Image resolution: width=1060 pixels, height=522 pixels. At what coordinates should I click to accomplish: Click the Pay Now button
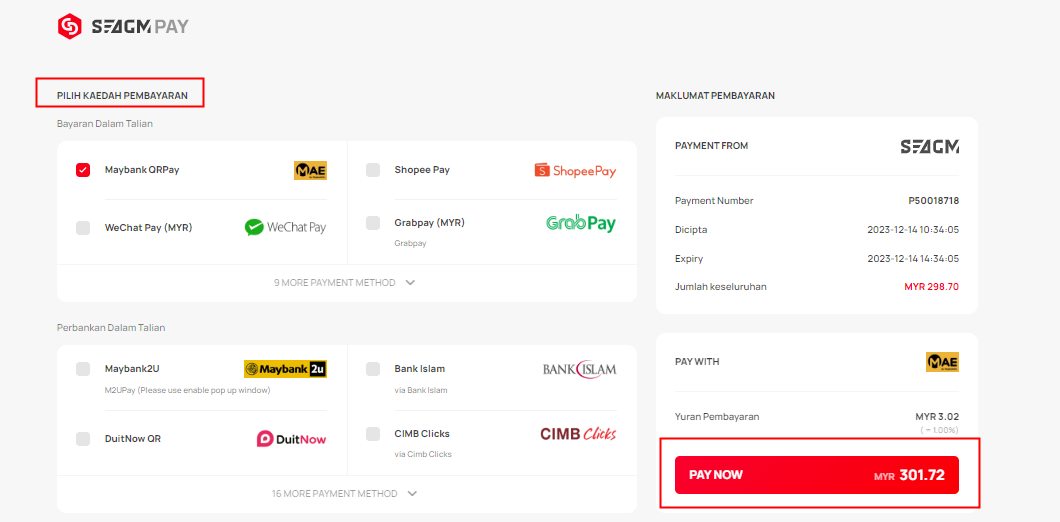tap(817, 475)
